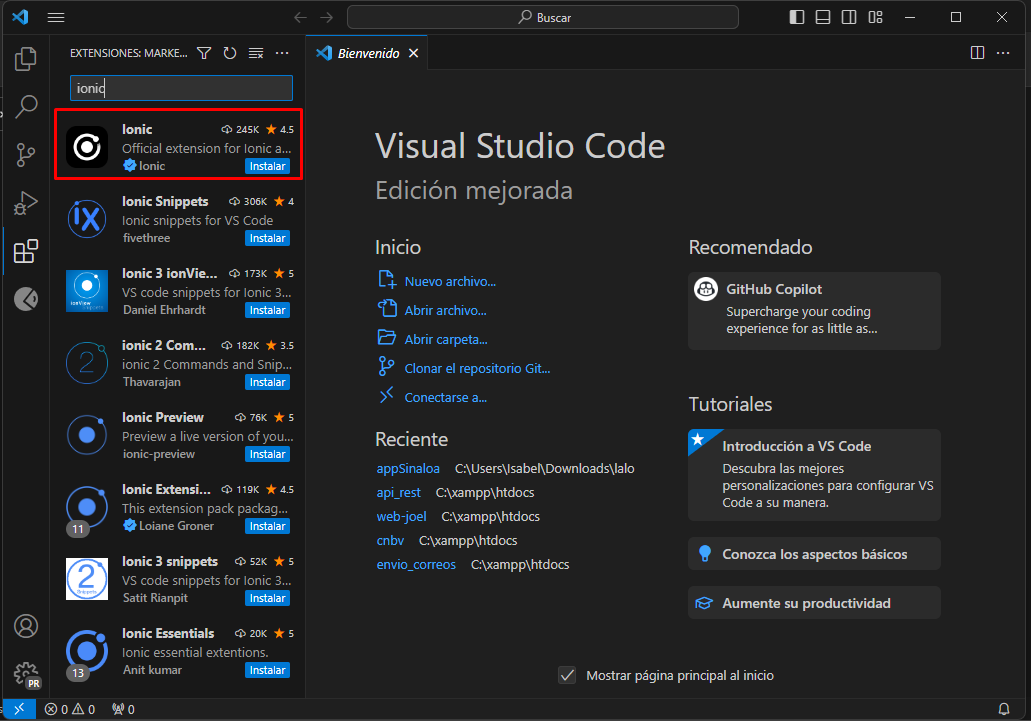
Task: Split the editor to the right
Action: (978, 53)
